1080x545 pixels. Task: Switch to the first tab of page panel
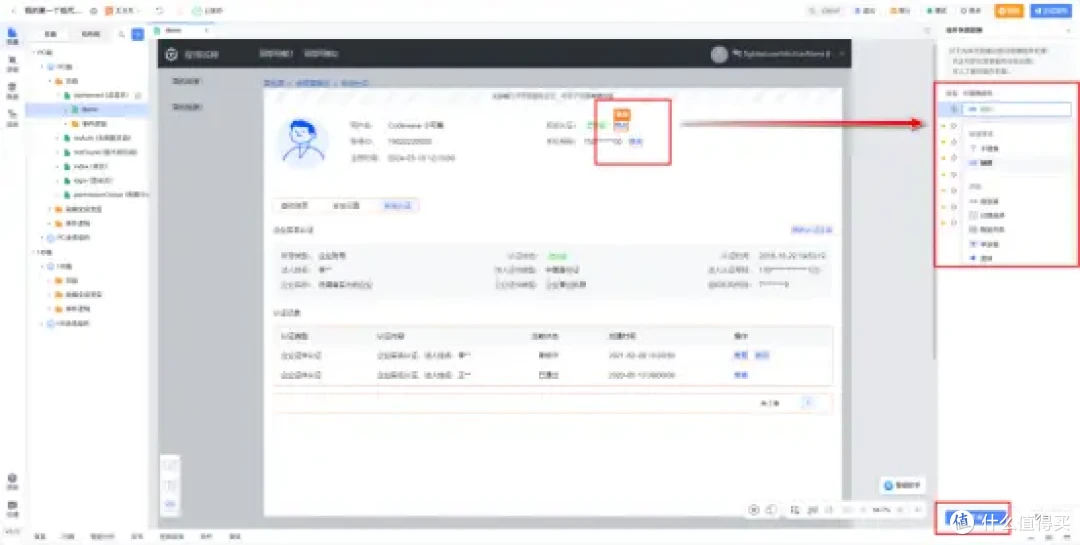click(x=50, y=34)
